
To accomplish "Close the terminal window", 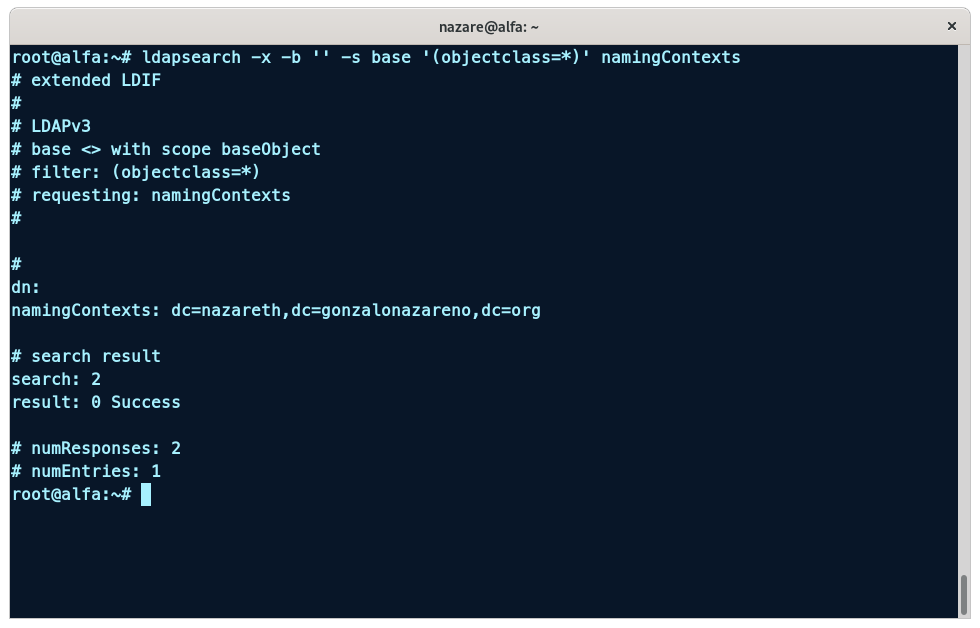I will (x=952, y=27).
